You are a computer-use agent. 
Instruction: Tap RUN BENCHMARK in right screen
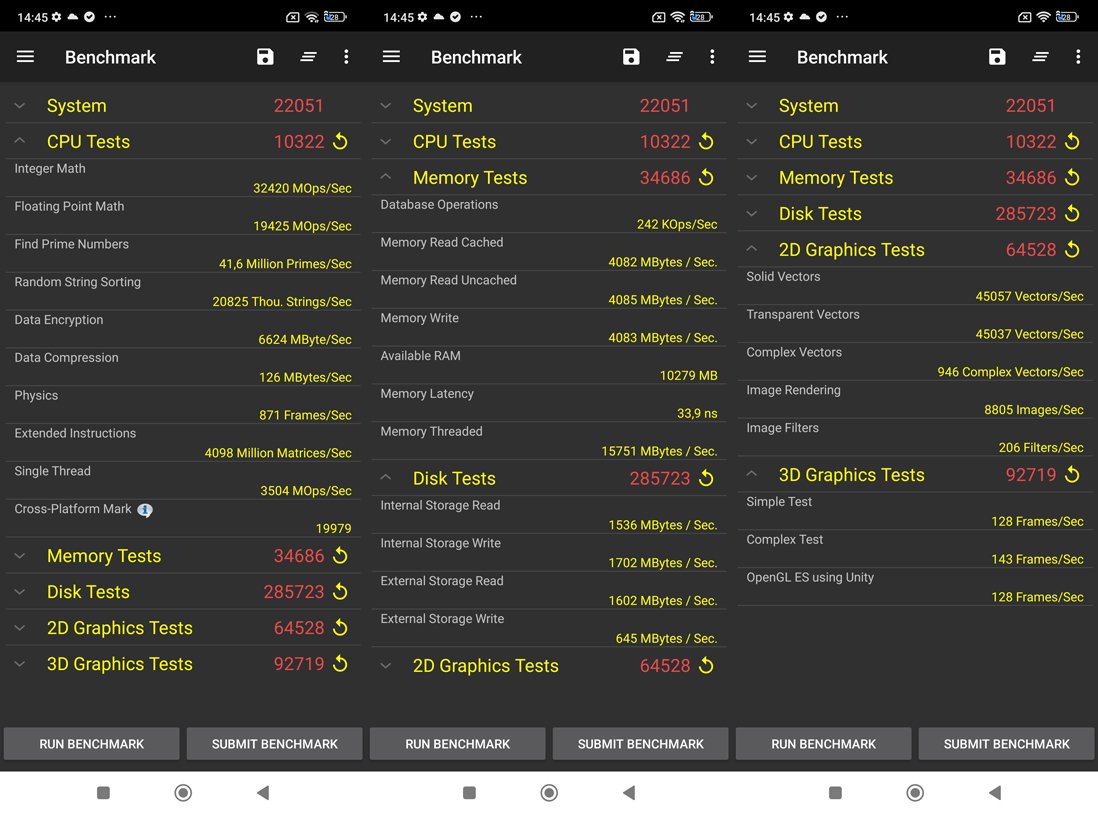(x=824, y=743)
